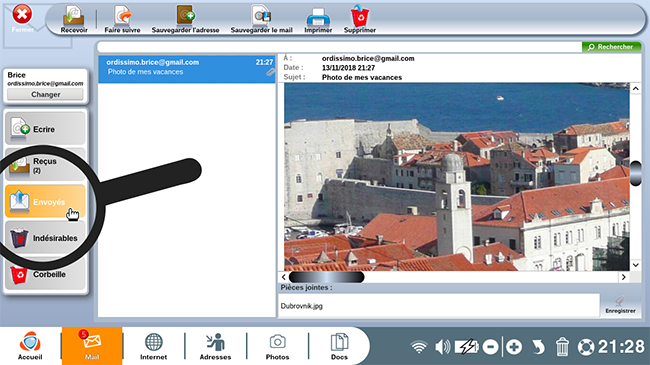Print the email with Imprimer
The height and width of the screenshot is (365, 650).
tap(318, 19)
